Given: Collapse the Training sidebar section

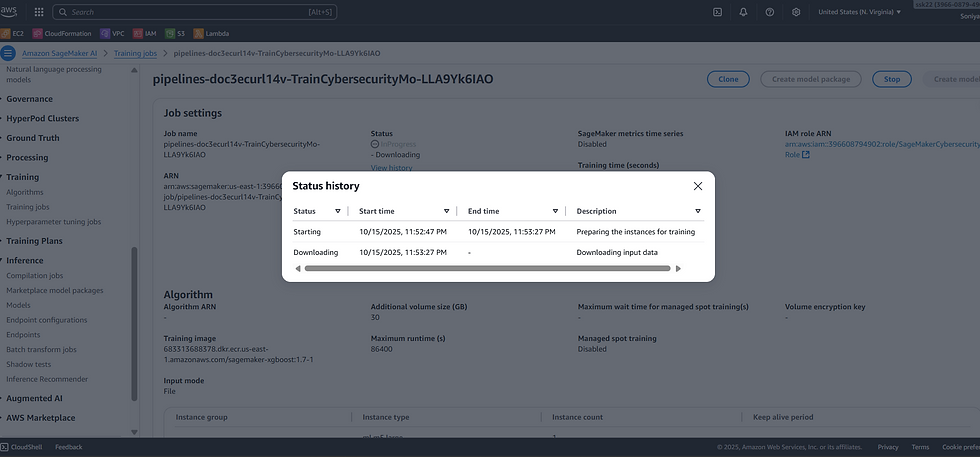Looking at the screenshot, I should click(x=22, y=177).
